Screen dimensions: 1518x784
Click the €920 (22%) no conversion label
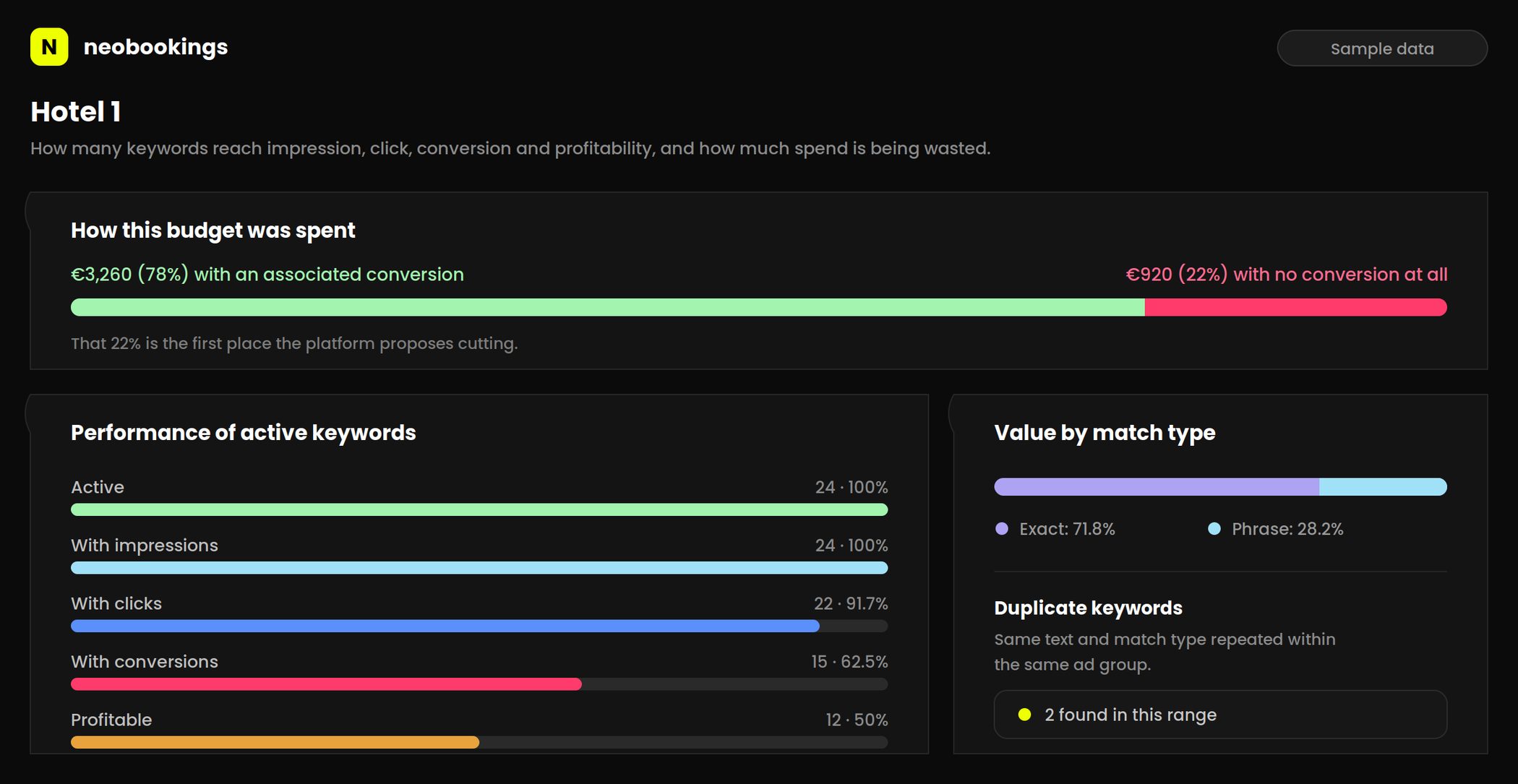click(1286, 275)
